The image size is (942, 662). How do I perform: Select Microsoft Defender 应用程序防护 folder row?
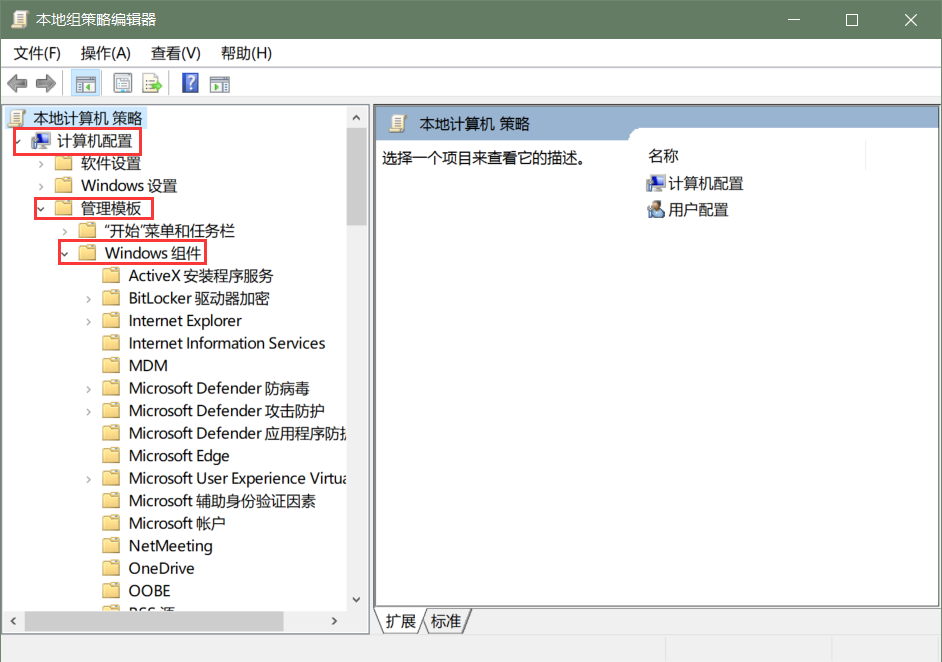(224, 433)
